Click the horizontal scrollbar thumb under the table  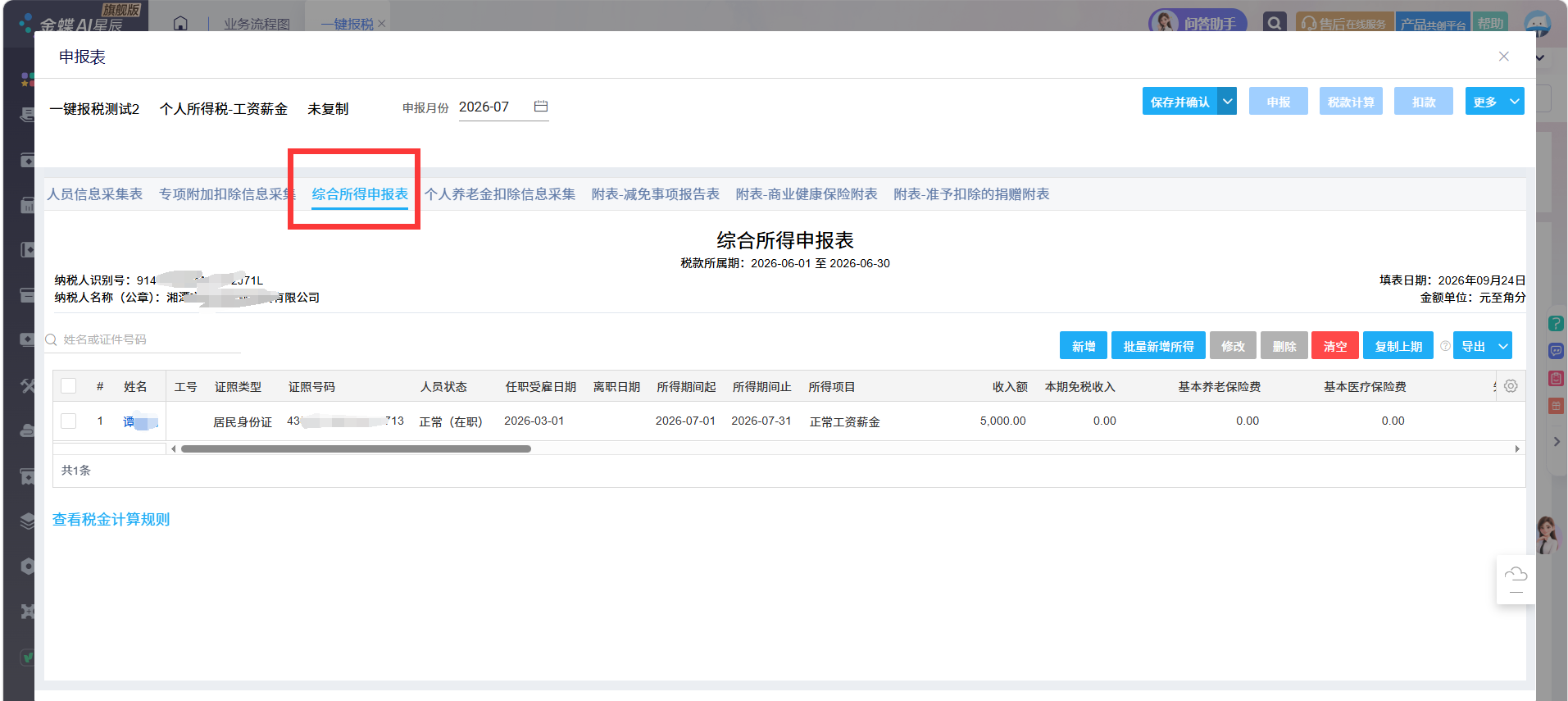point(356,448)
